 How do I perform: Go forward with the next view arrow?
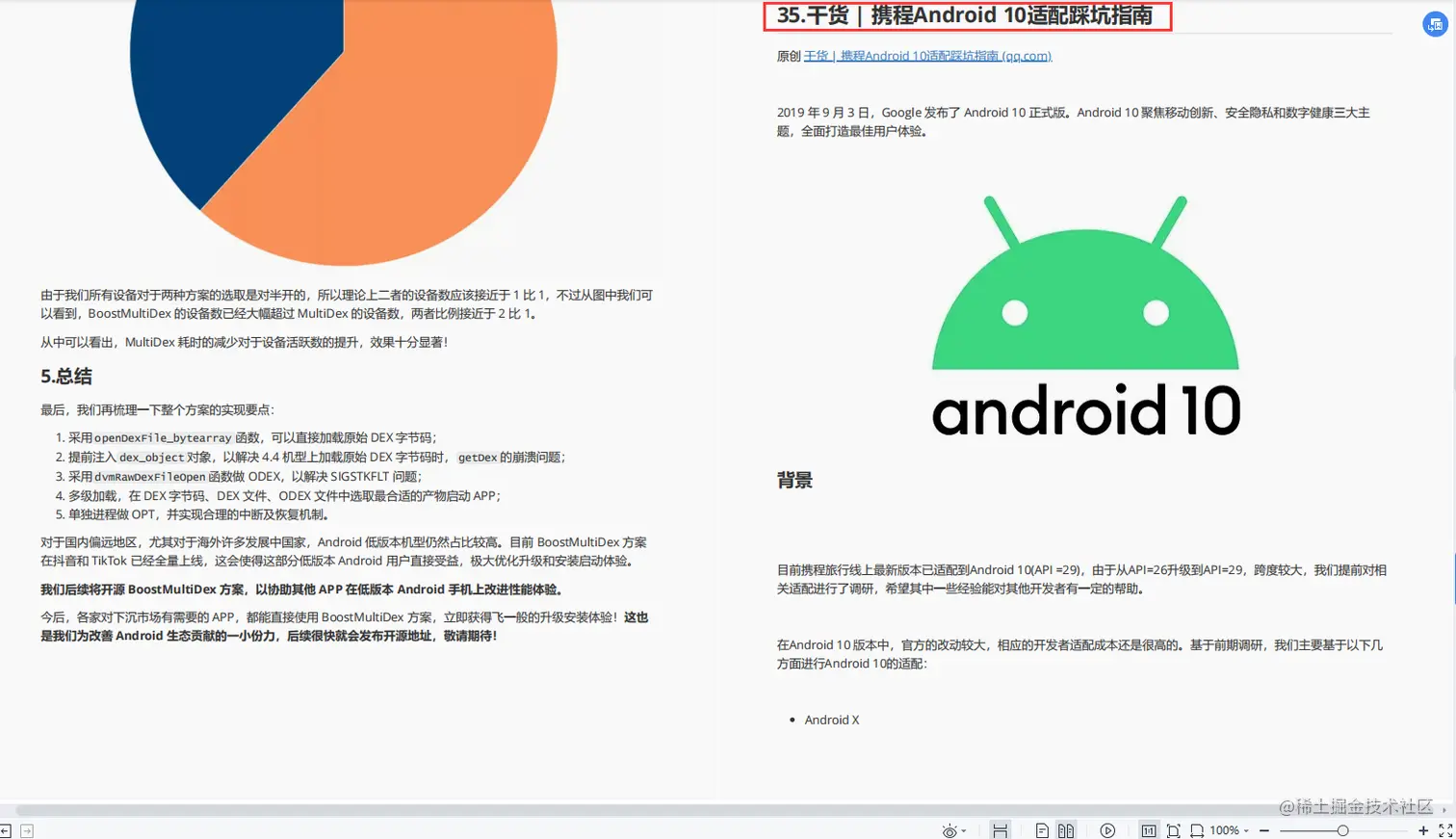coord(27,830)
